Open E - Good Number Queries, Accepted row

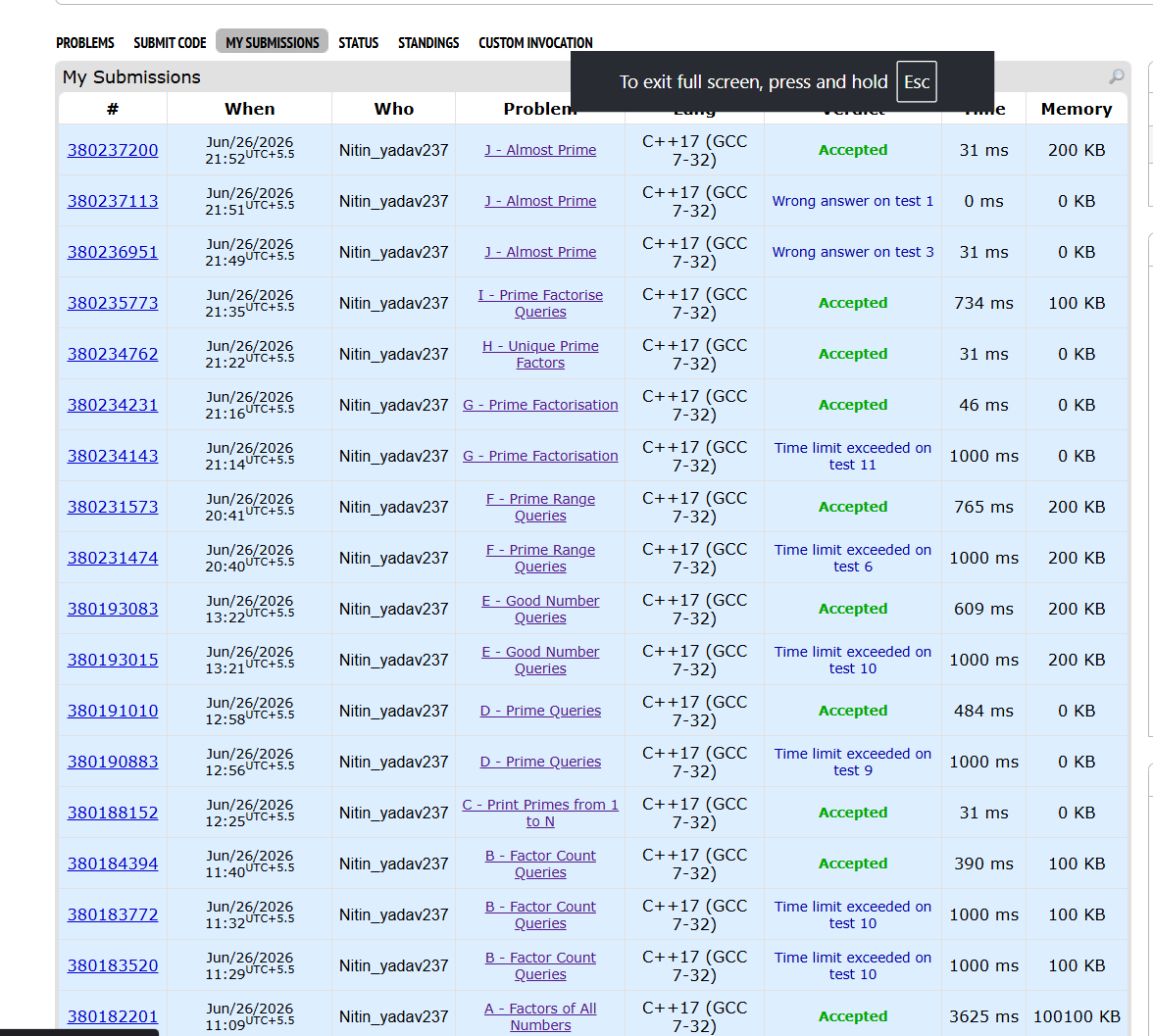540,609
